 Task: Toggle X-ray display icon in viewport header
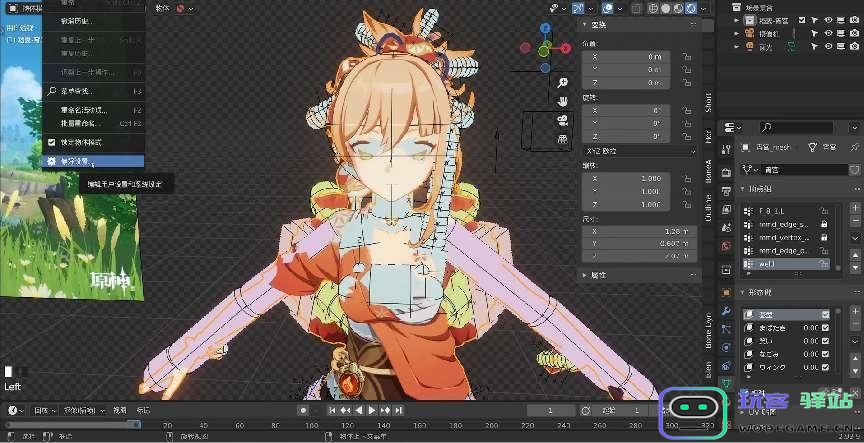tap(636, 8)
